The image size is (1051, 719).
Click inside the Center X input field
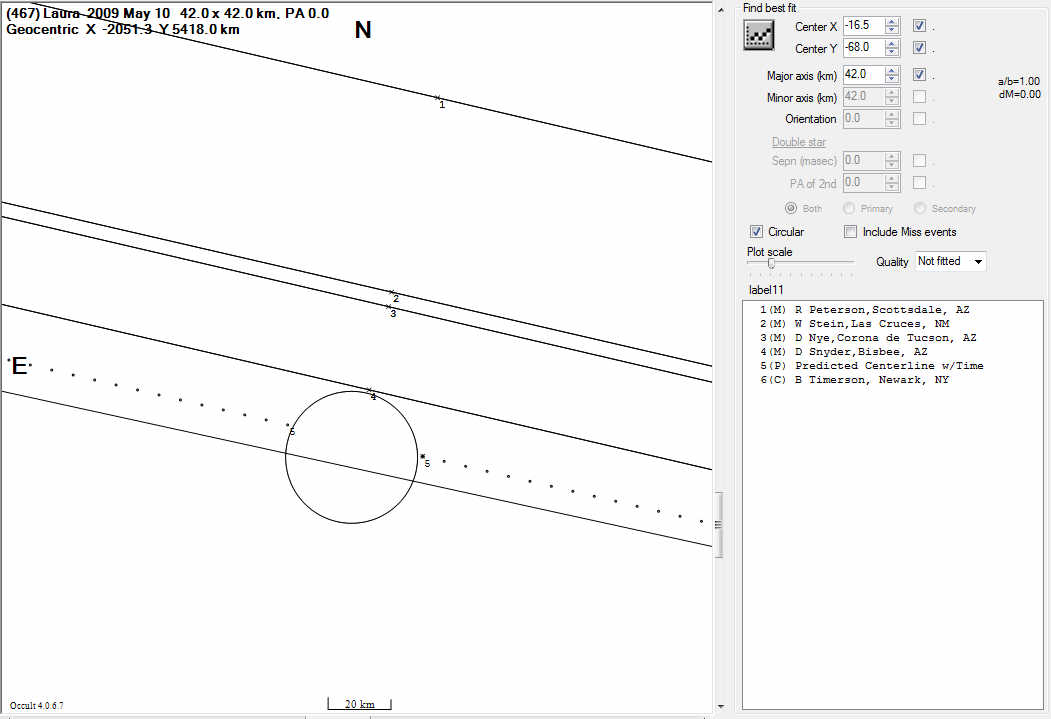point(862,26)
